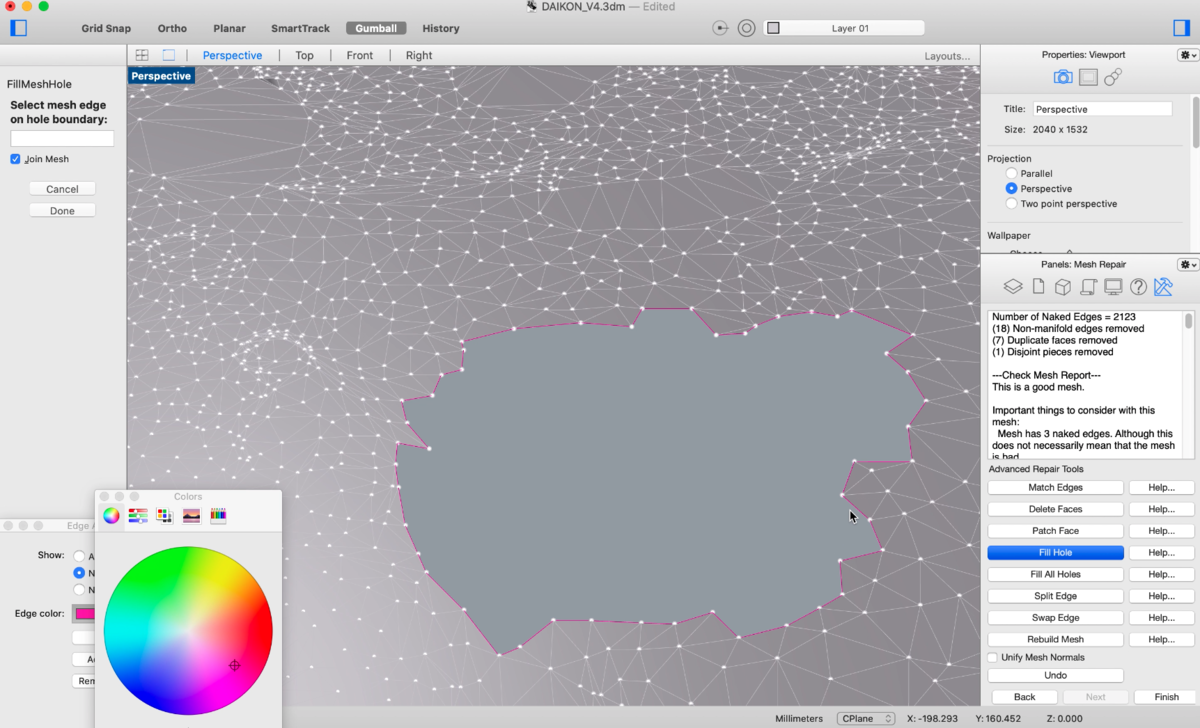
Task: Select the Mesh Repair tools panel icon
Action: [x=1163, y=287]
